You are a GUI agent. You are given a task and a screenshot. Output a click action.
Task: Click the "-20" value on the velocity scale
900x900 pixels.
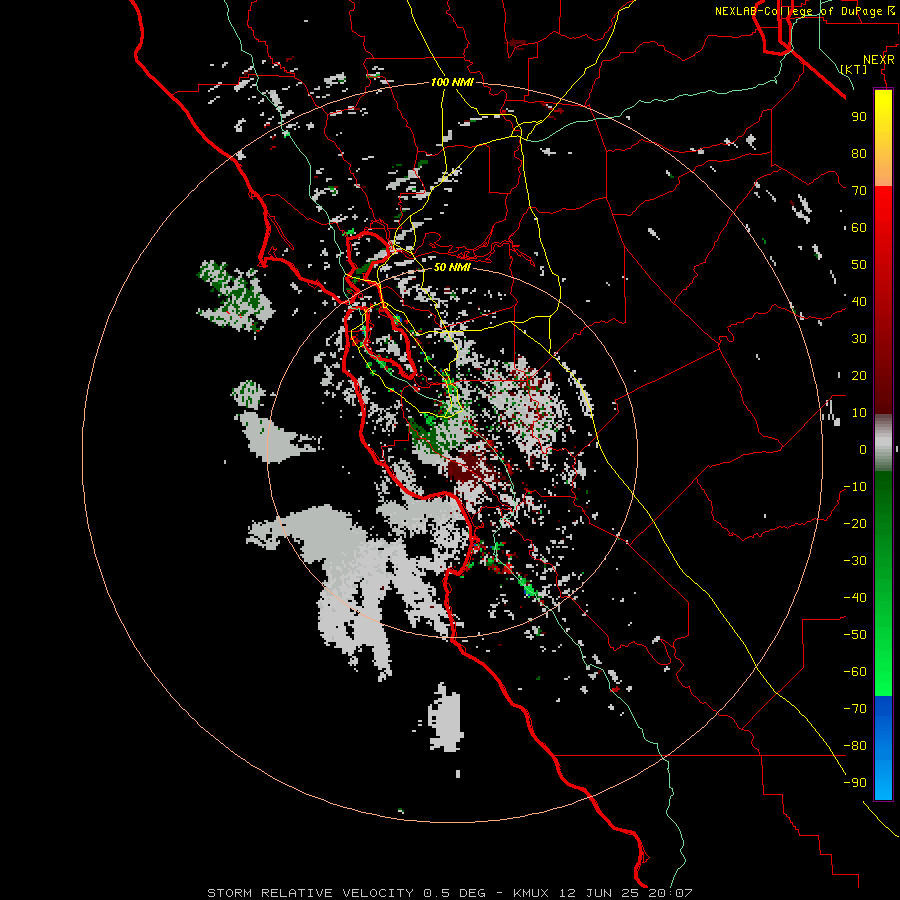pos(855,524)
